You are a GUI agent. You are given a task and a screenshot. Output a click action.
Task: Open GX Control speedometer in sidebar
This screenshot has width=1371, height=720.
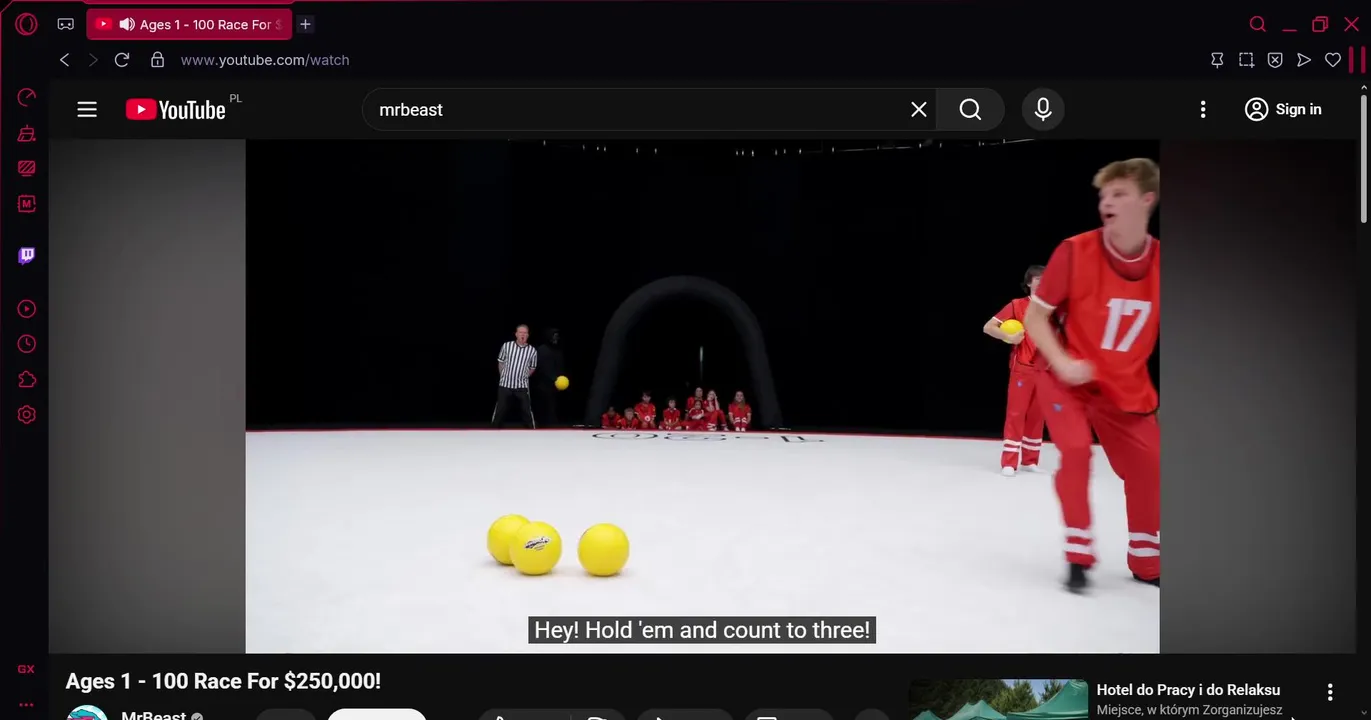point(27,97)
